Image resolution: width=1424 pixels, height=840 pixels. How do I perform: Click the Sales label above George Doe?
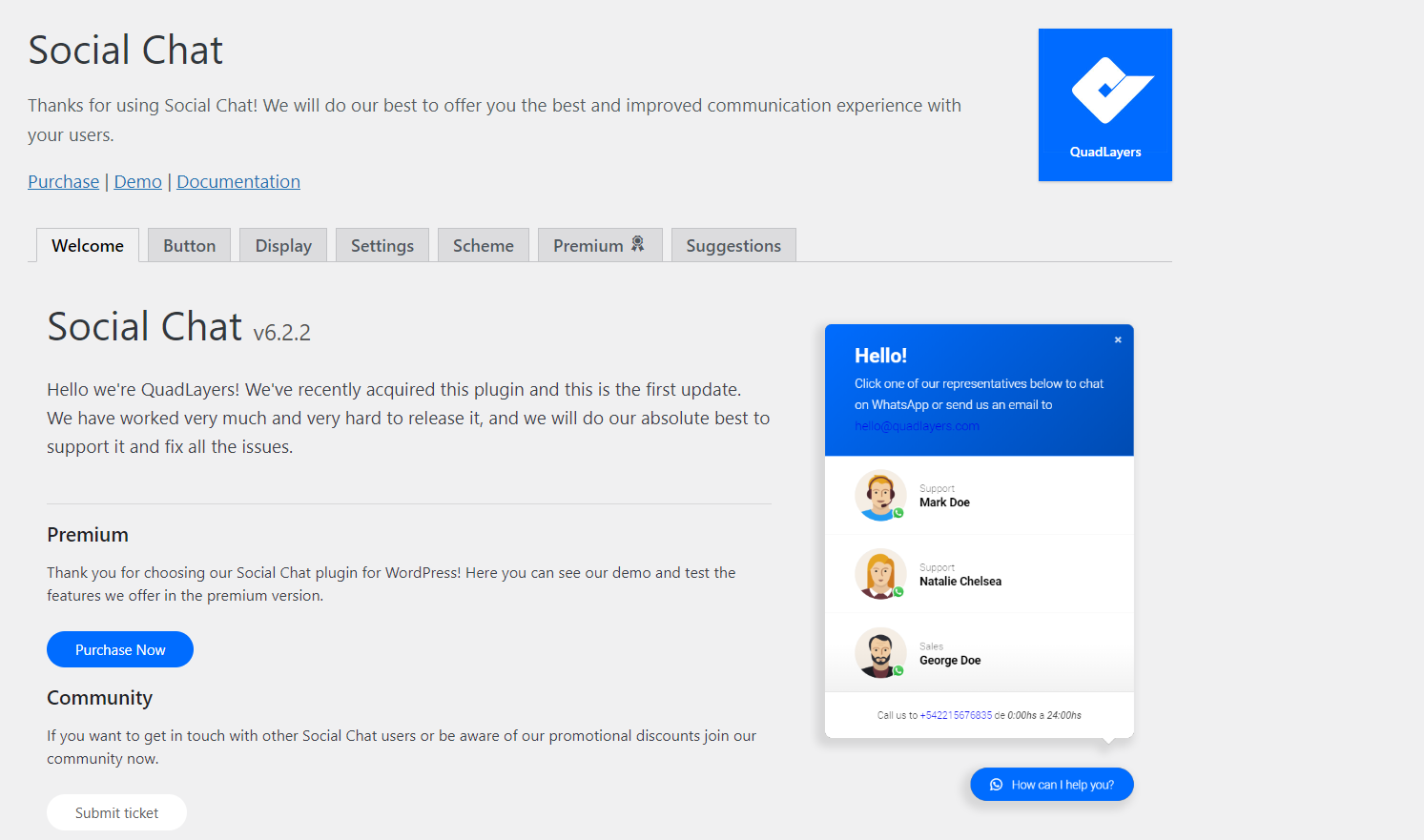pos(931,646)
